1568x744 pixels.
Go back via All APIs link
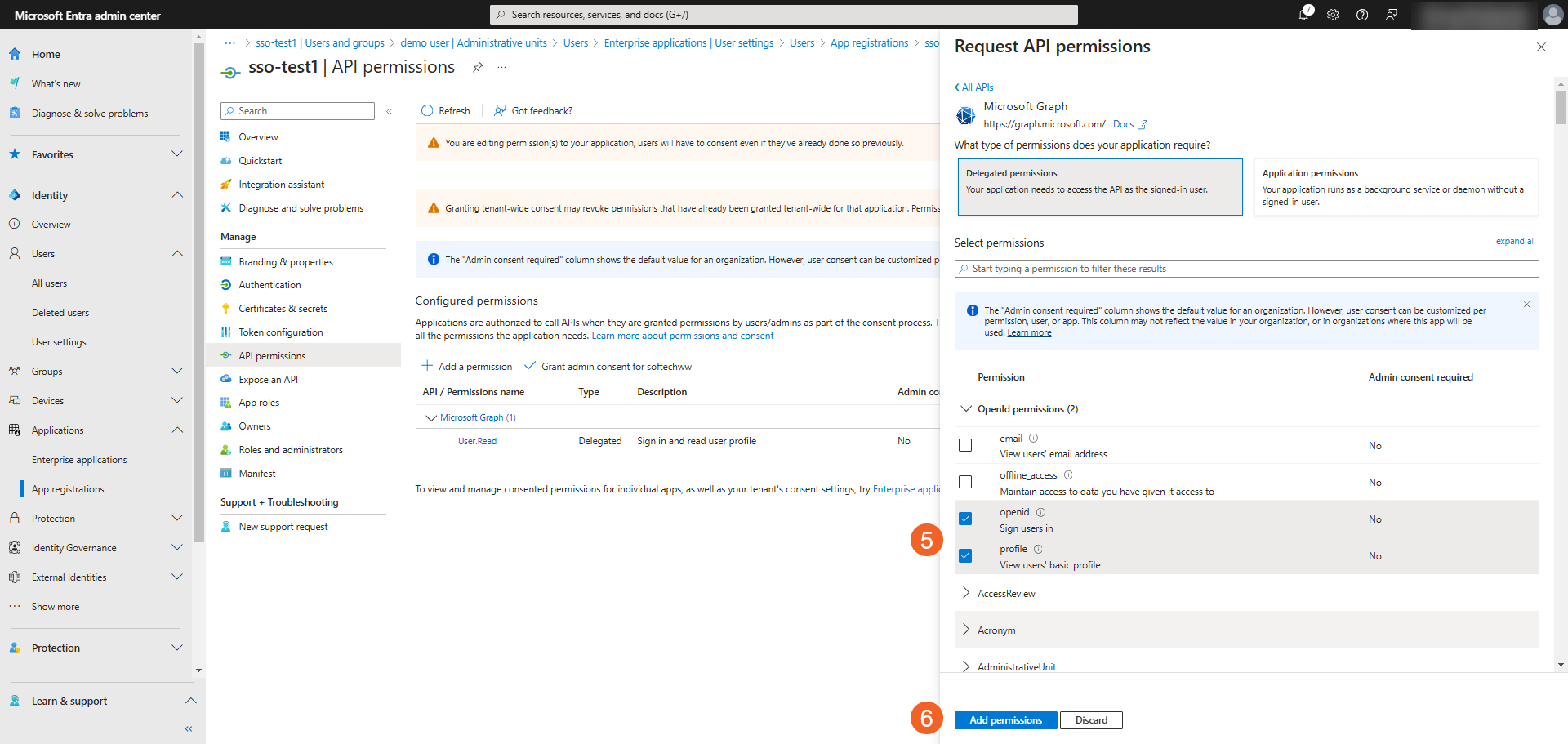(x=974, y=87)
